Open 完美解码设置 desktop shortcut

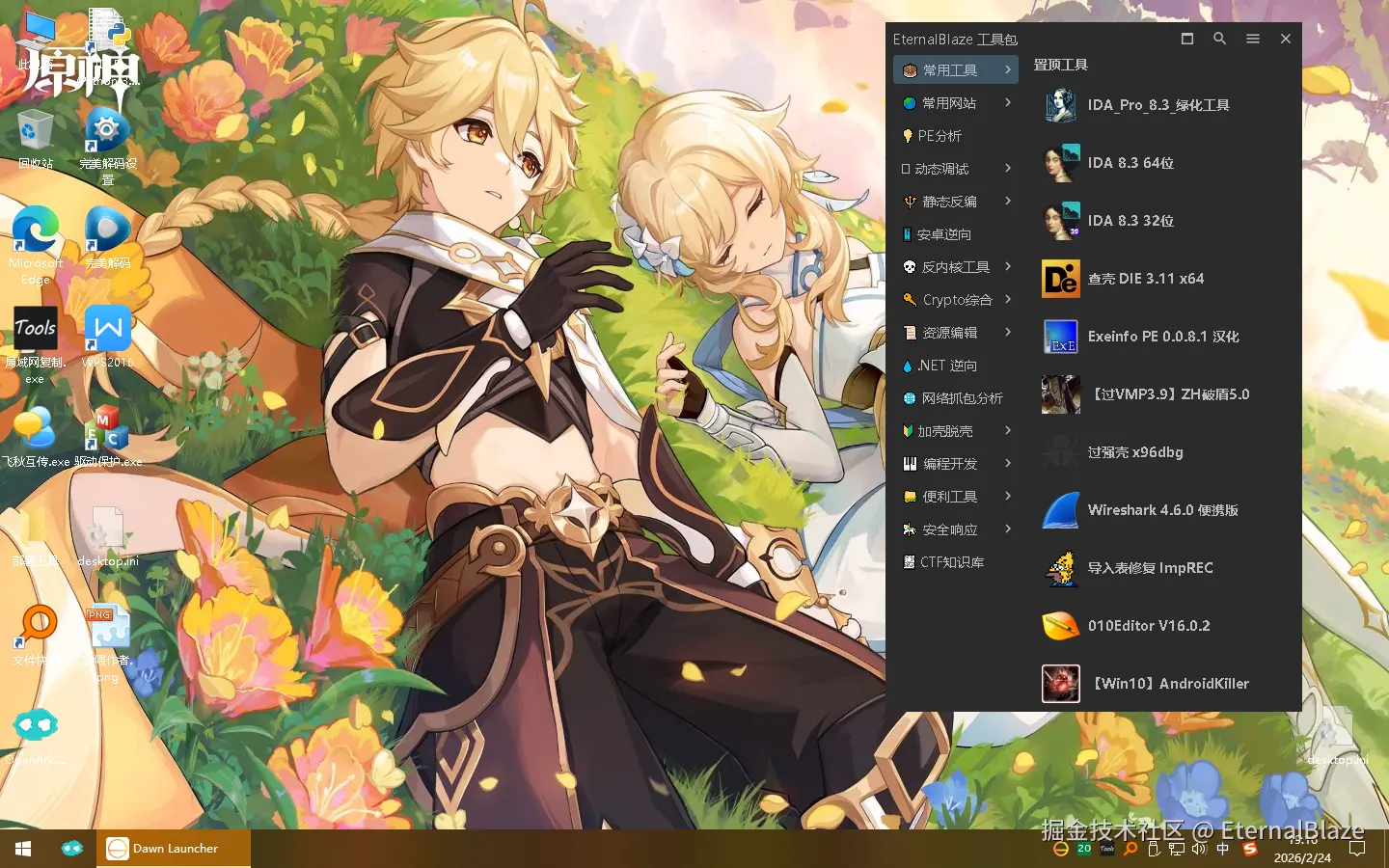pyautogui.click(x=108, y=145)
